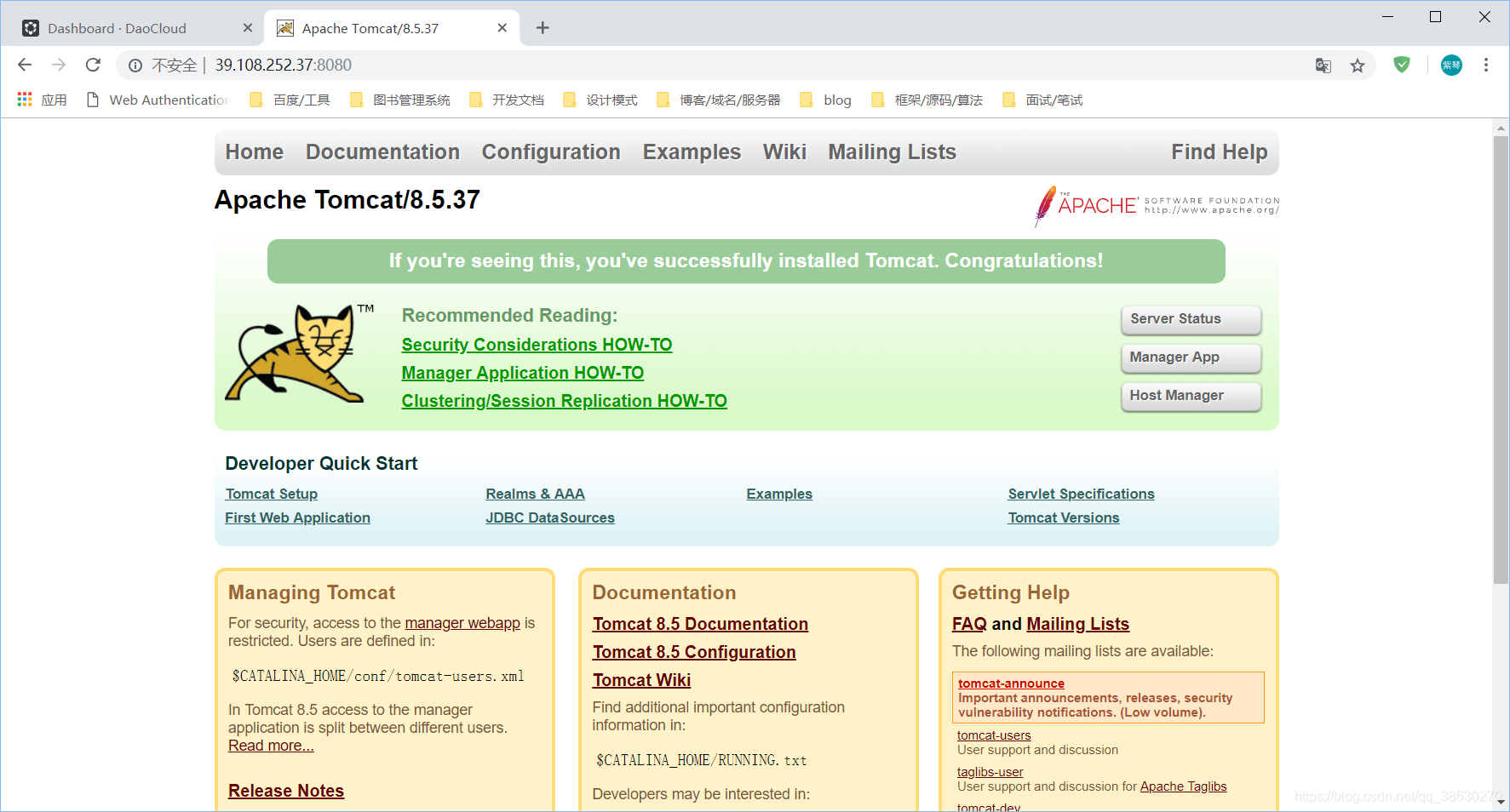Open the Tomcat Wiki link
1510x812 pixels.
coord(642,680)
